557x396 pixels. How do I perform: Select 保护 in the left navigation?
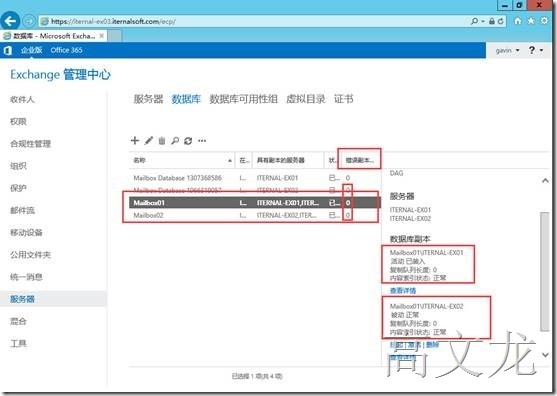point(18,188)
